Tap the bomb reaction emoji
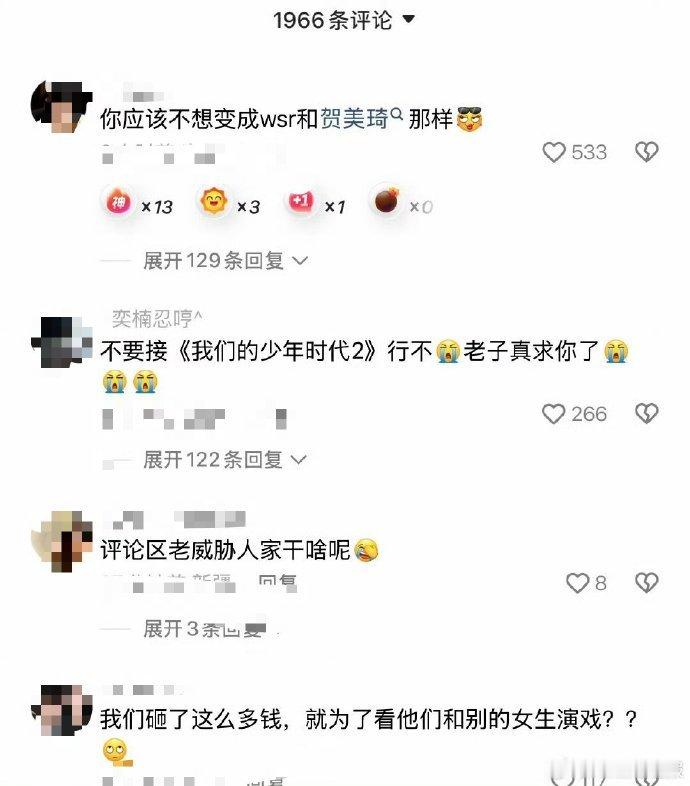 387,202
